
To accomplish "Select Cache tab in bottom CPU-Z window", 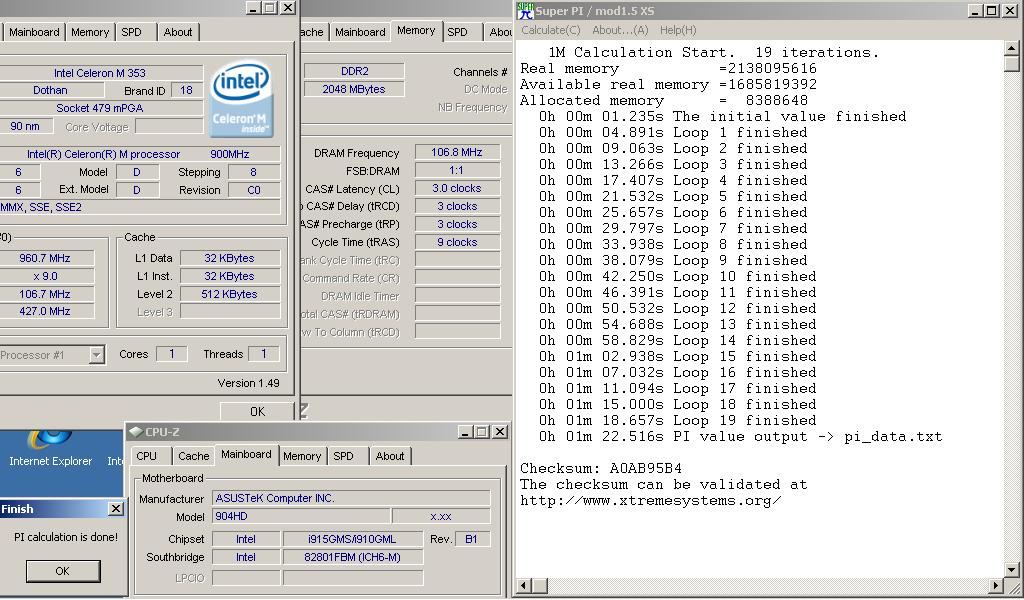I will (x=193, y=456).
